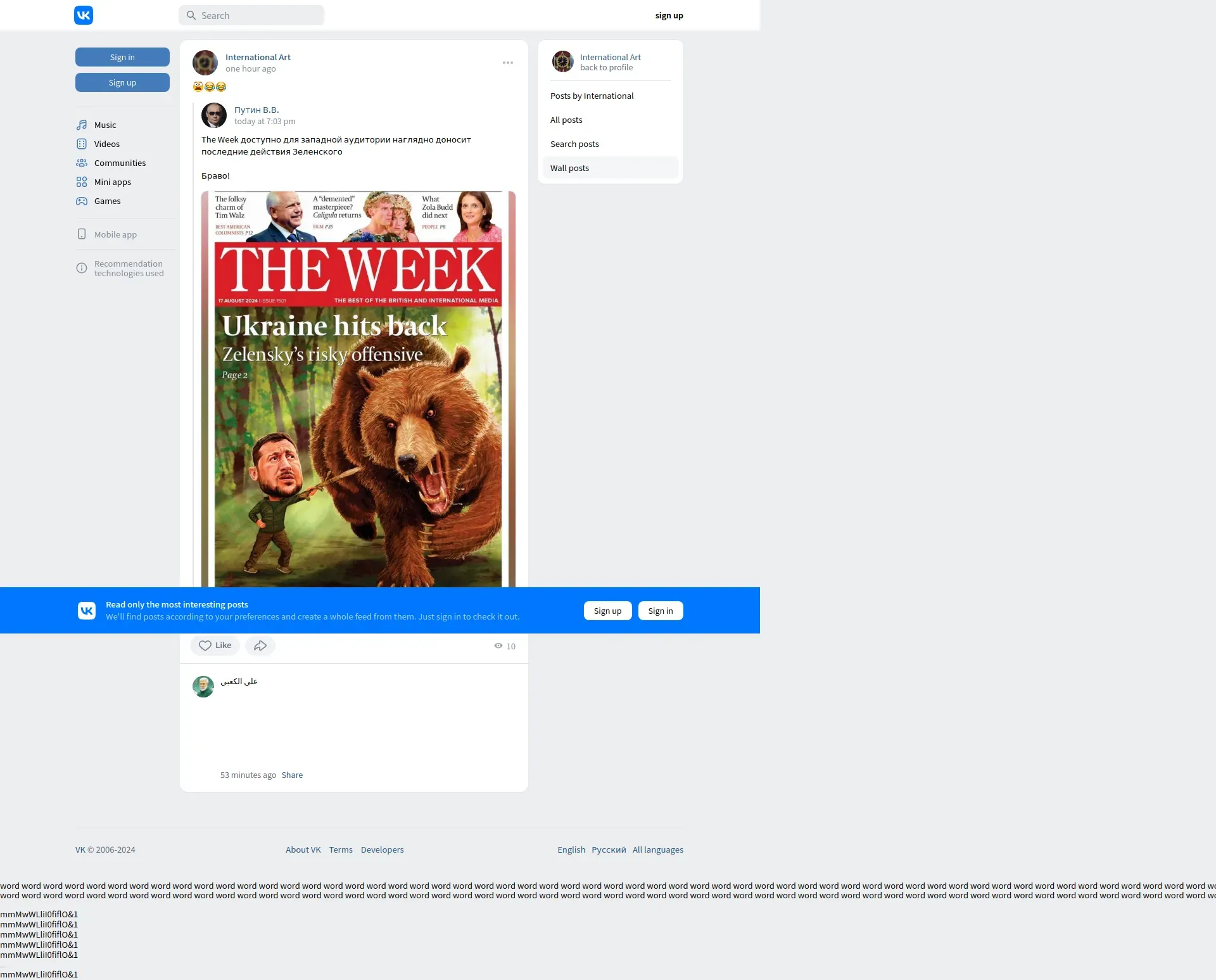Click the International Art avatar in right panel
1216x980 pixels.
point(562,61)
